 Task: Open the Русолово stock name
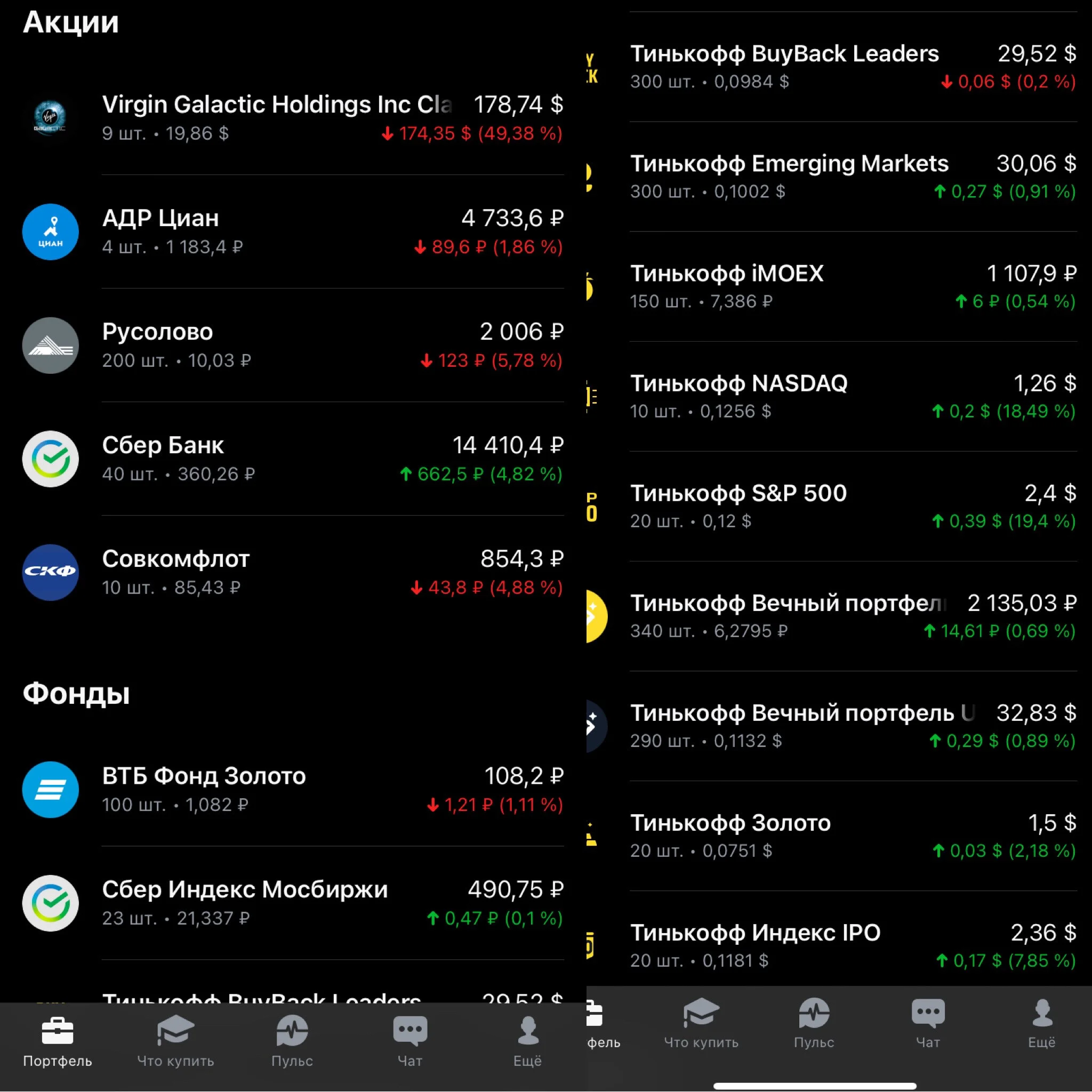(158, 332)
